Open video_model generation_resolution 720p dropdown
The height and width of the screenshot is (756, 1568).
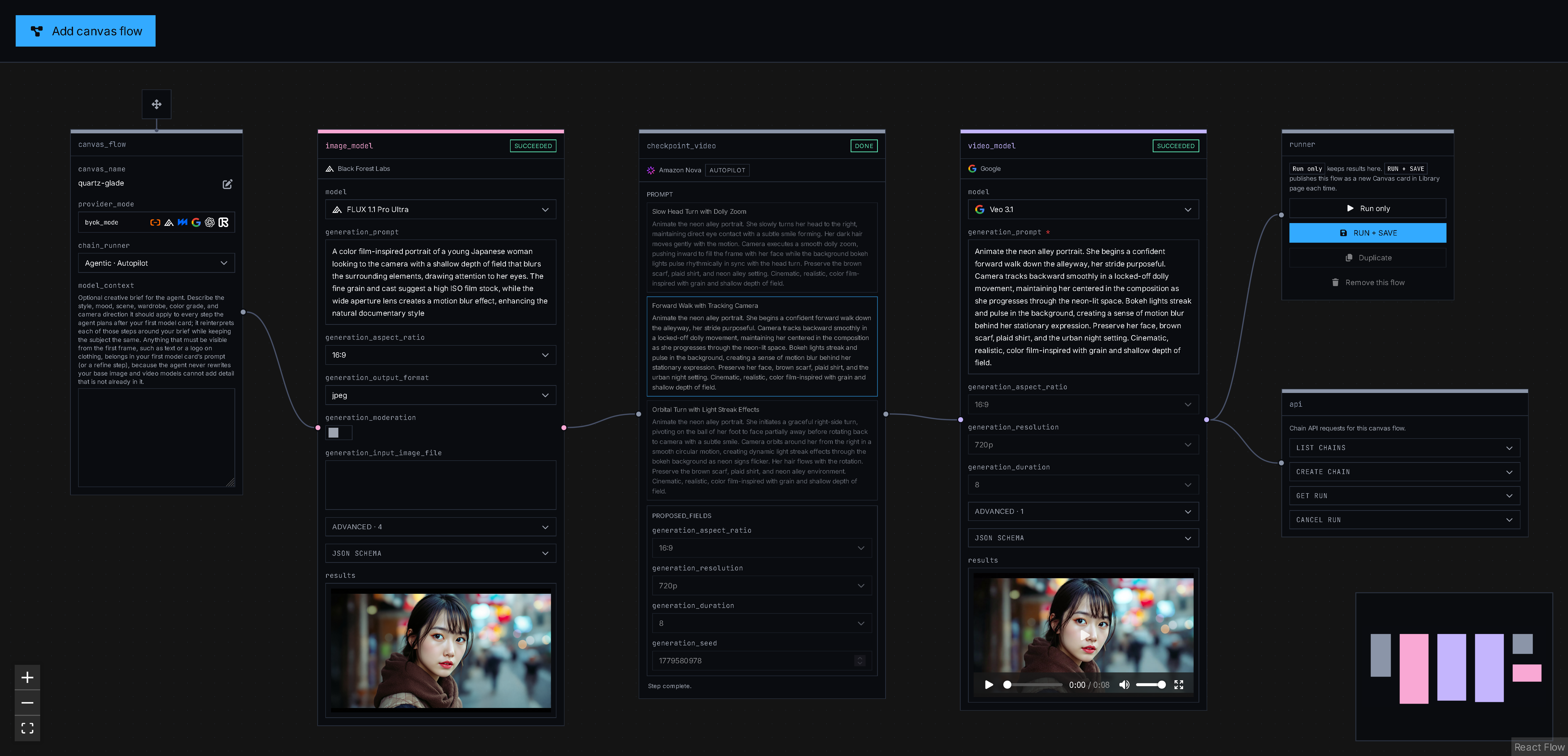click(x=1083, y=445)
